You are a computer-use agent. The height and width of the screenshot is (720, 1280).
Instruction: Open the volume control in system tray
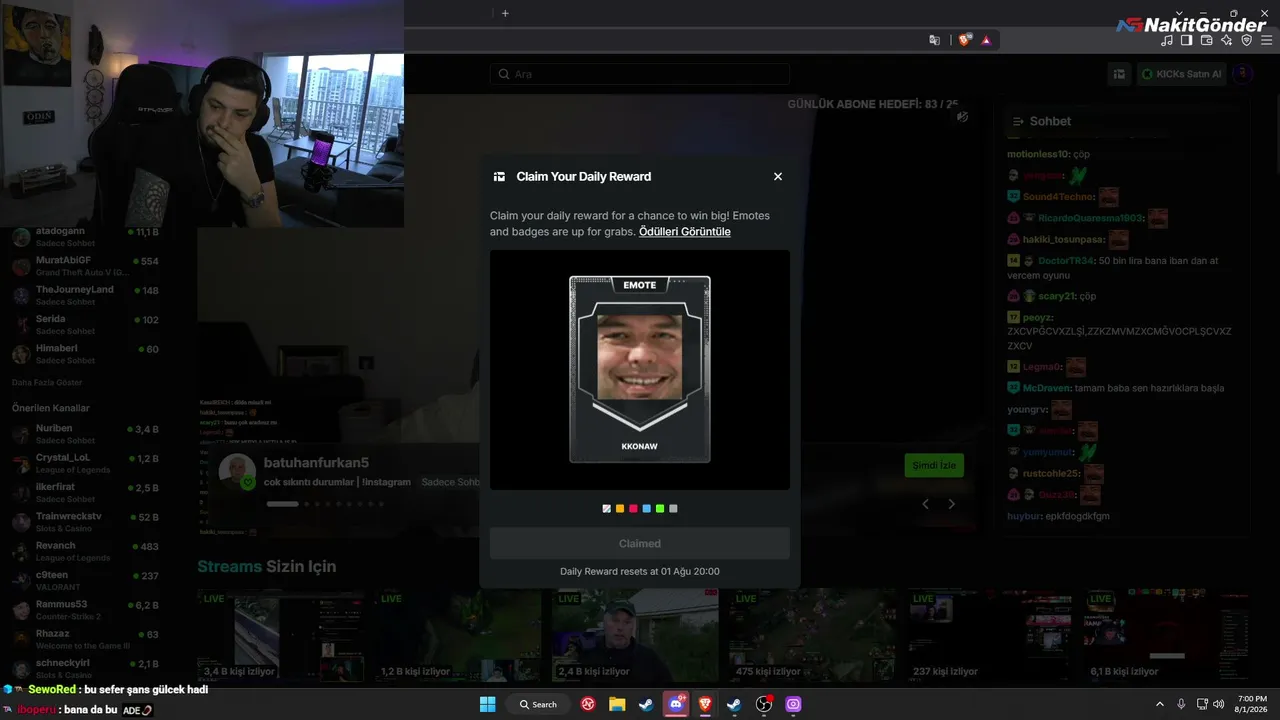[x=1218, y=704]
